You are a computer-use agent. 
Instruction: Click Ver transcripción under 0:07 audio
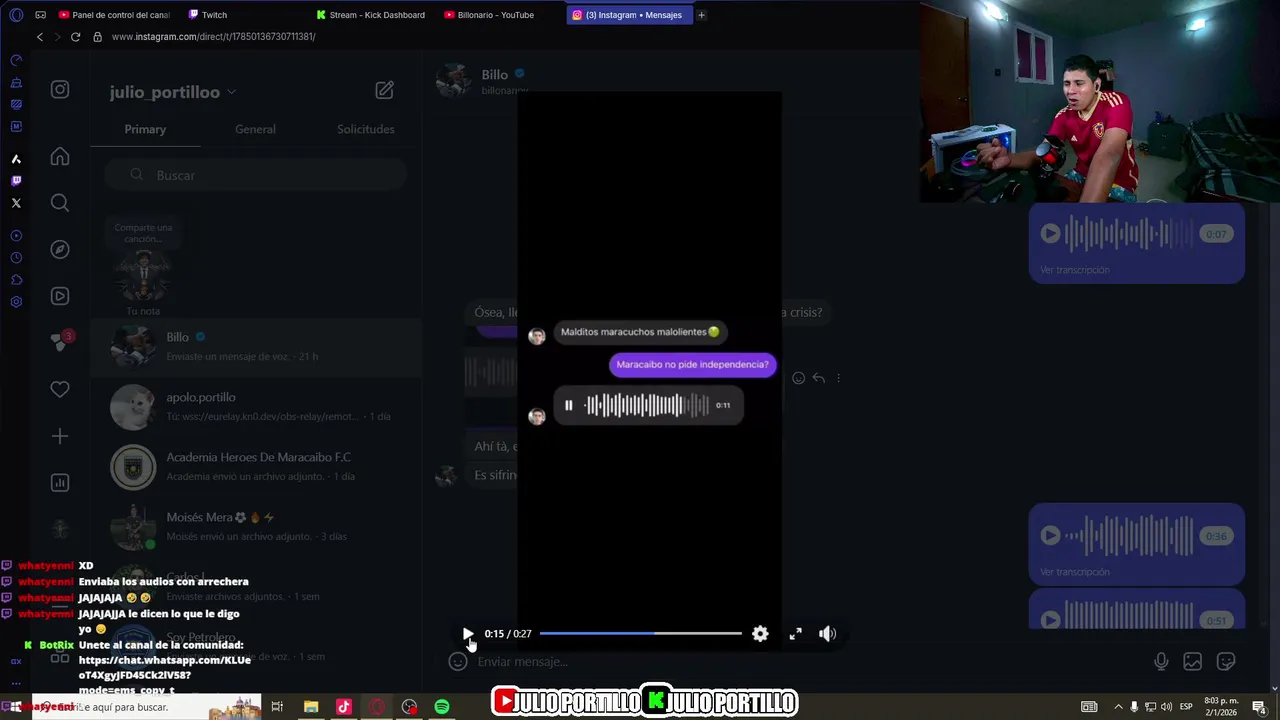click(1074, 270)
